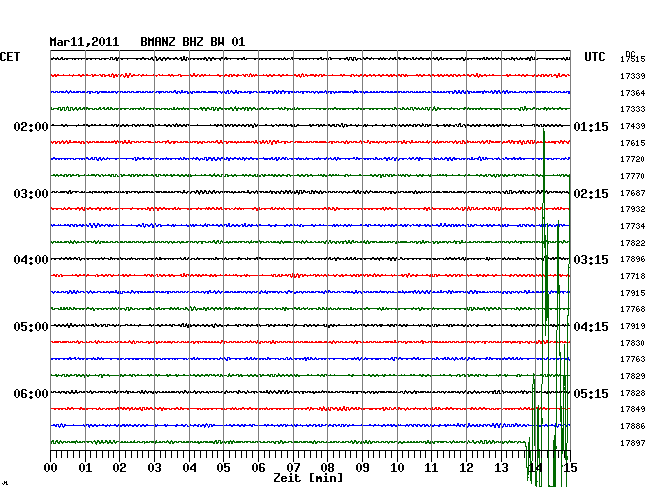Click the DC offset value 17932
This screenshot has width=650, height=494.
click(633, 209)
